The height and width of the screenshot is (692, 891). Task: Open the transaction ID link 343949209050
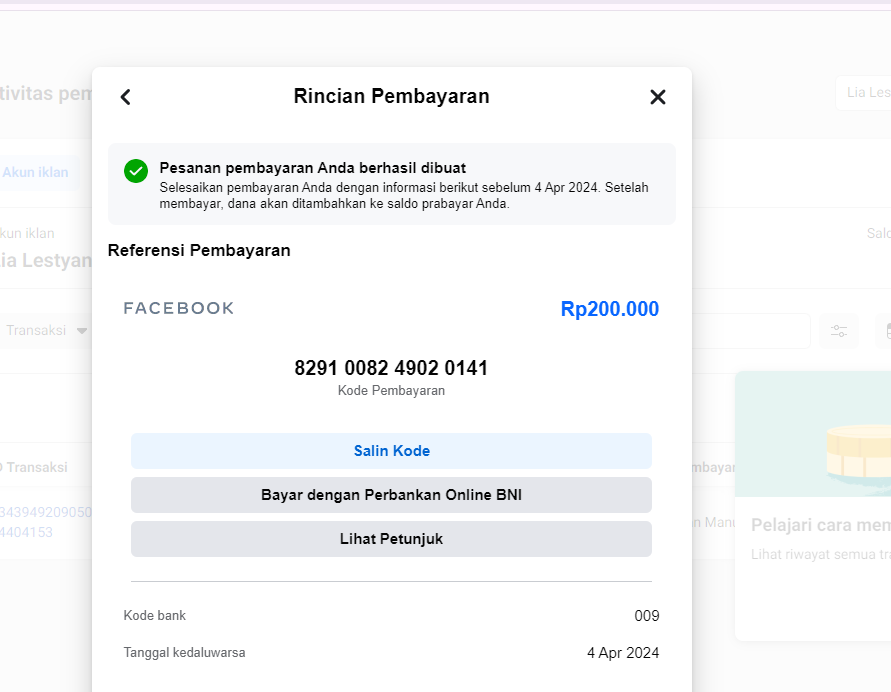[46, 512]
